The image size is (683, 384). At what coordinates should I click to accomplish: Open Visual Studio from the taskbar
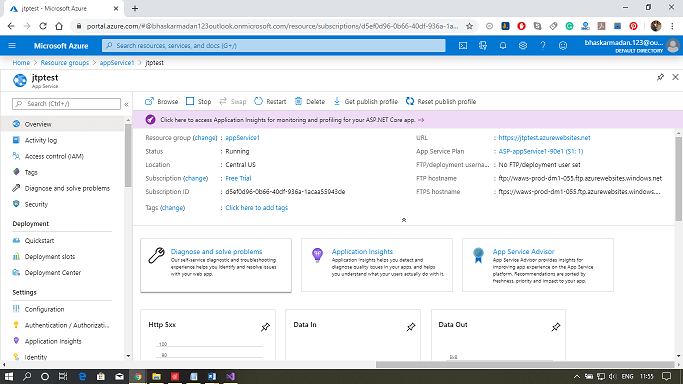[230, 376]
